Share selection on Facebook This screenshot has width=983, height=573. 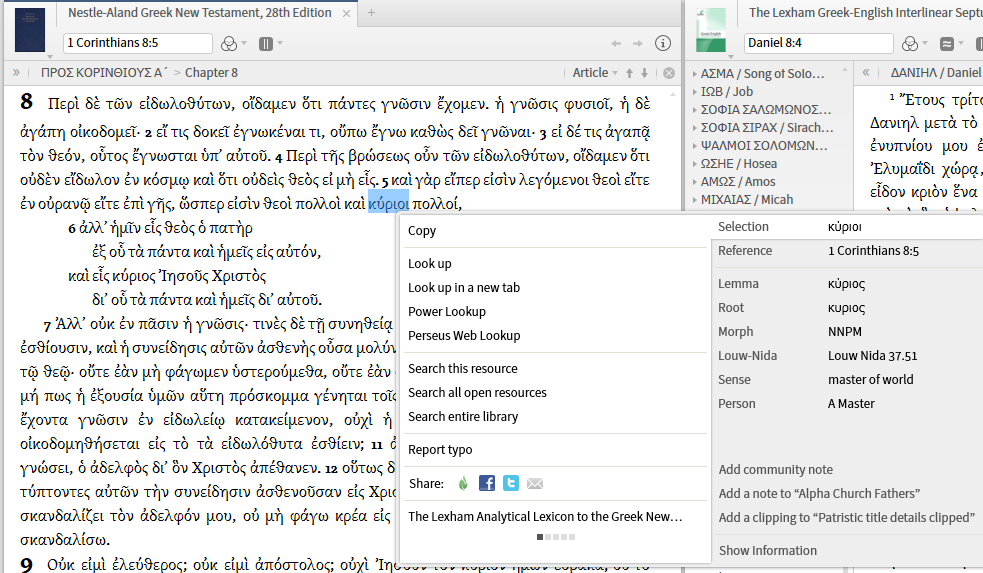487,483
